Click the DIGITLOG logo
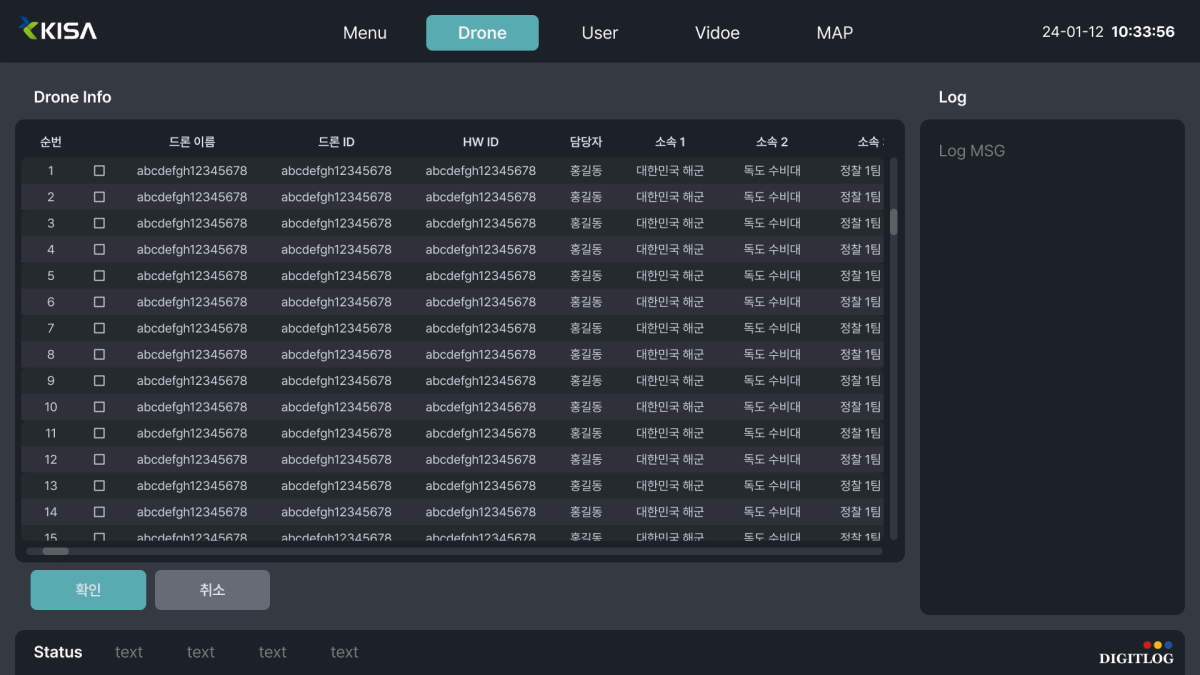This screenshot has width=1200, height=675. click(1135, 654)
